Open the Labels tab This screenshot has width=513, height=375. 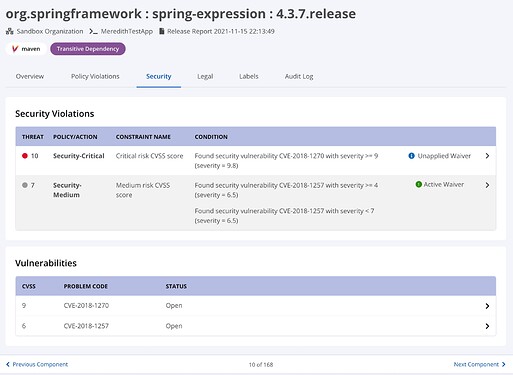pos(249,76)
